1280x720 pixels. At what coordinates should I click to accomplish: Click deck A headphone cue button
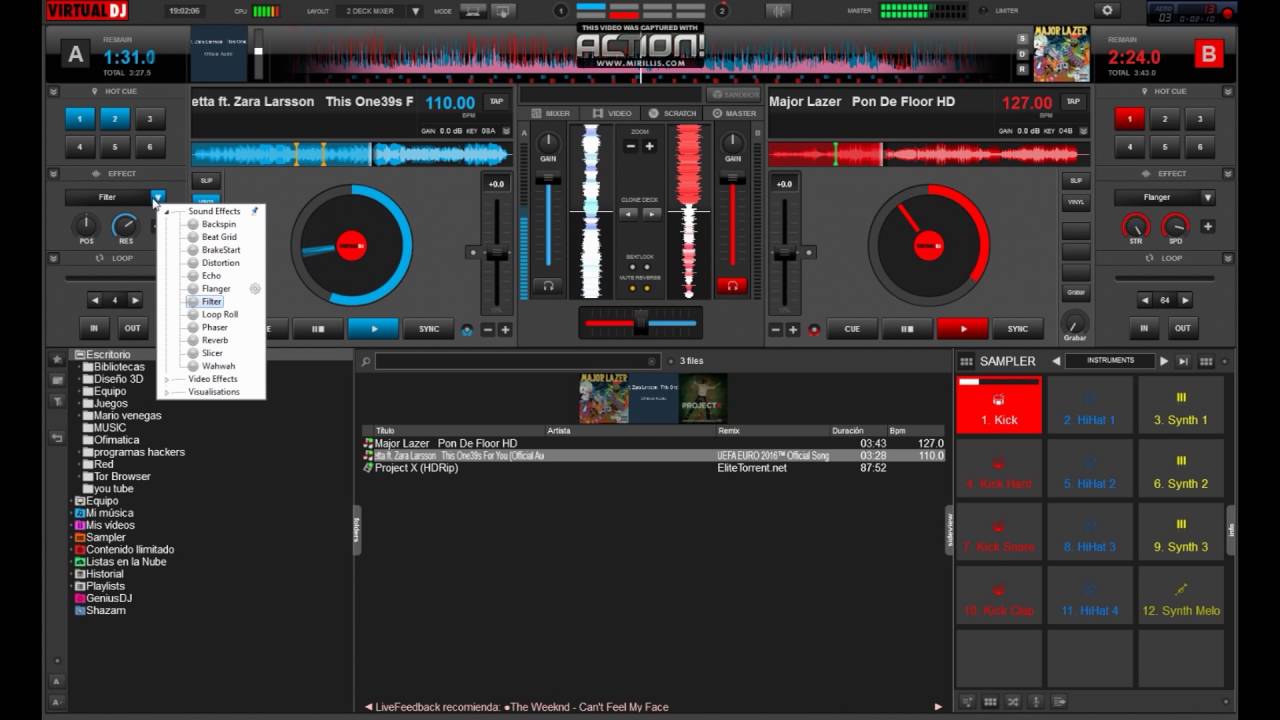click(547, 286)
